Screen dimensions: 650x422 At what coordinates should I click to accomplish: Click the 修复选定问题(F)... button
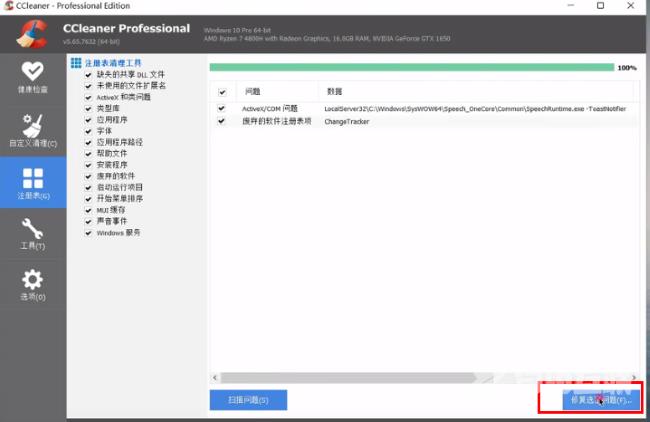click(601, 400)
